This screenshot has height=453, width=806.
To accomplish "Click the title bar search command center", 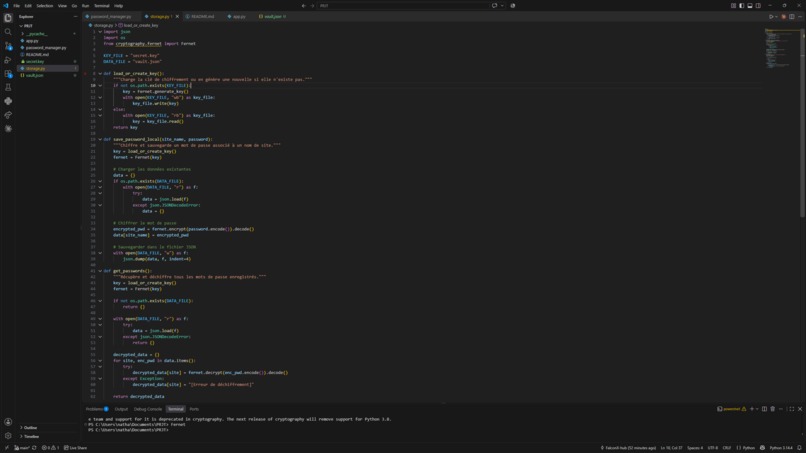I will (402, 6).
